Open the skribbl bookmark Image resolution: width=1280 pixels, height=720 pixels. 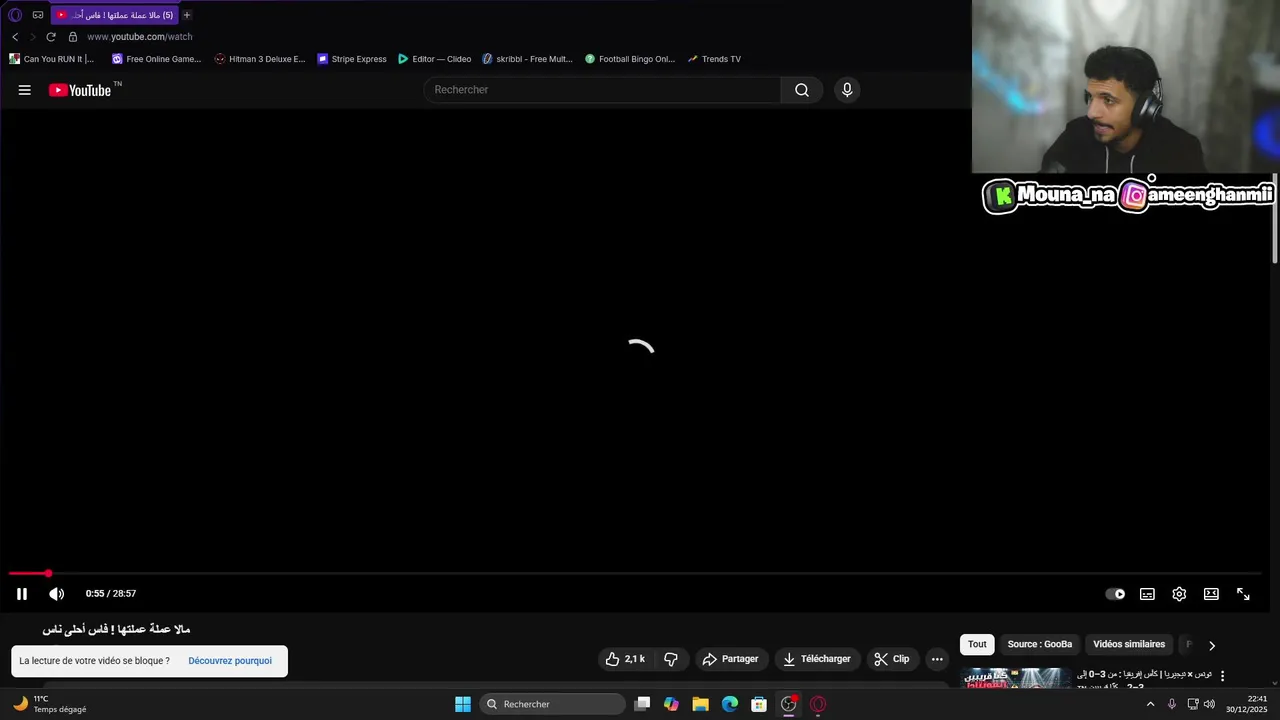[x=528, y=59]
